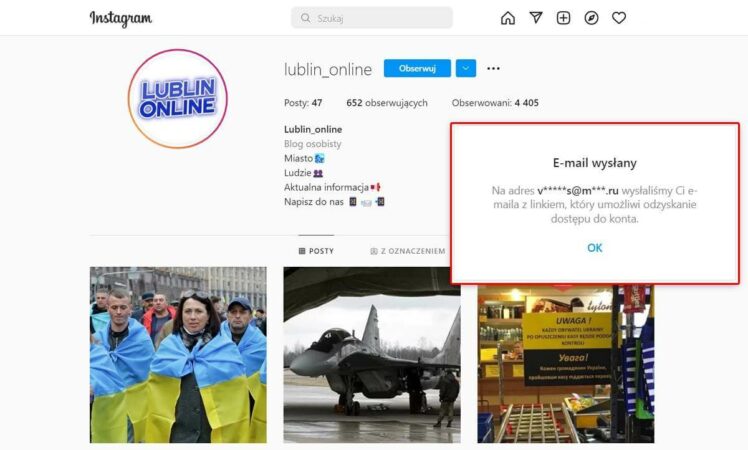The image size is (748, 450).
Task: Create new post plus icon
Action: [x=563, y=18]
